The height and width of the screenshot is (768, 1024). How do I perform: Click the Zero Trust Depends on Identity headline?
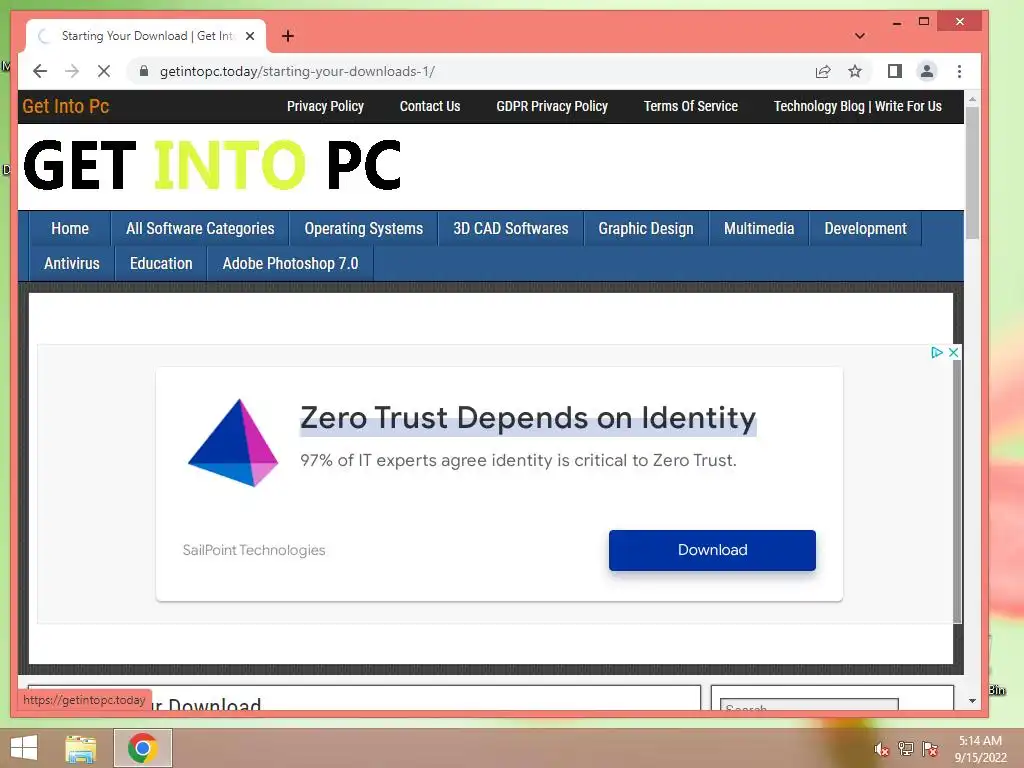pos(528,418)
